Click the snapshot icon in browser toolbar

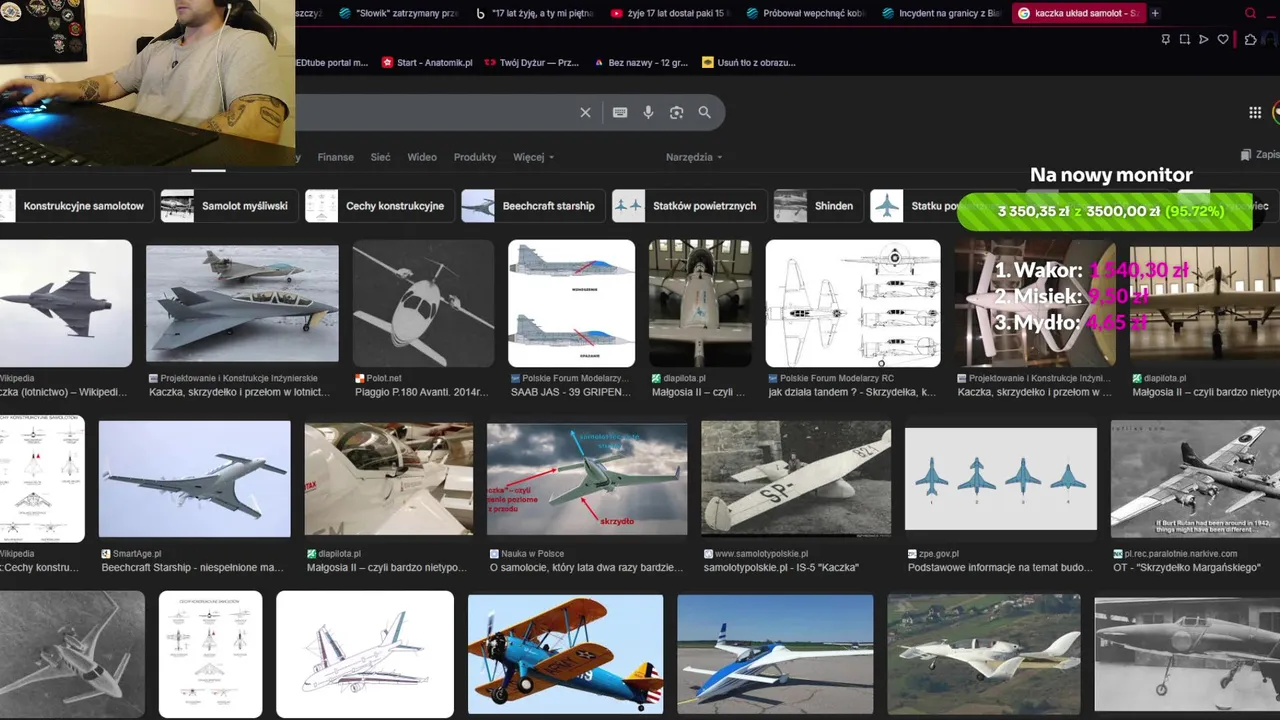click(x=1184, y=40)
